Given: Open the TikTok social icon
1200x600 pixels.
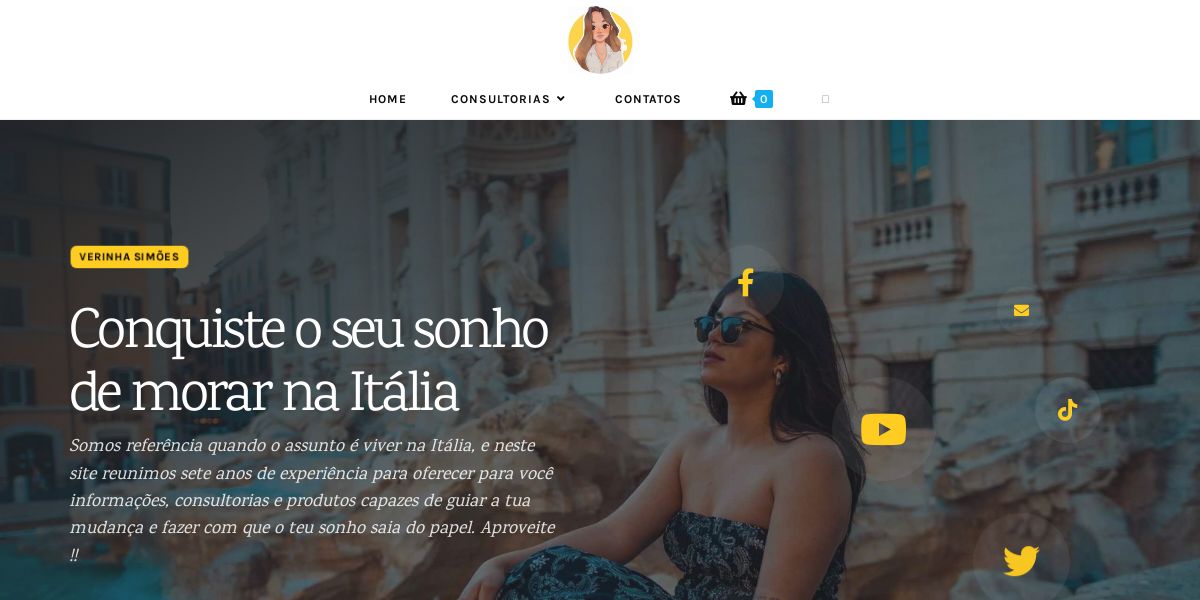Looking at the screenshot, I should (x=1067, y=410).
